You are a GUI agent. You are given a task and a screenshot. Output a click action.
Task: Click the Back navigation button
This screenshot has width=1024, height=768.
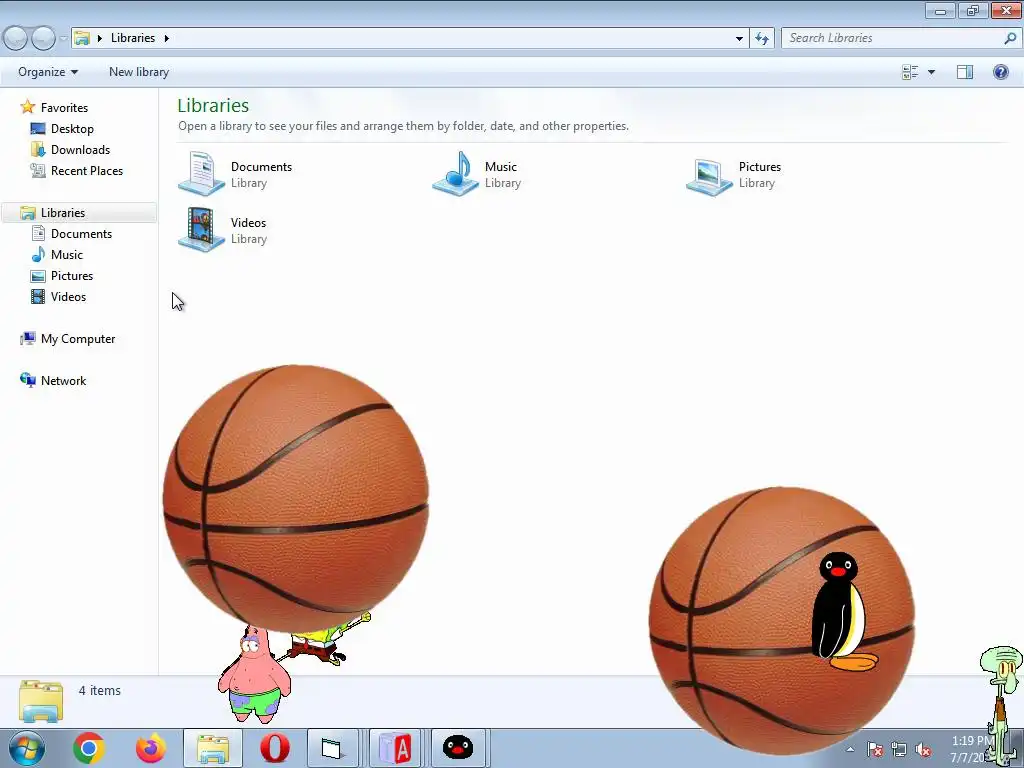(16, 38)
